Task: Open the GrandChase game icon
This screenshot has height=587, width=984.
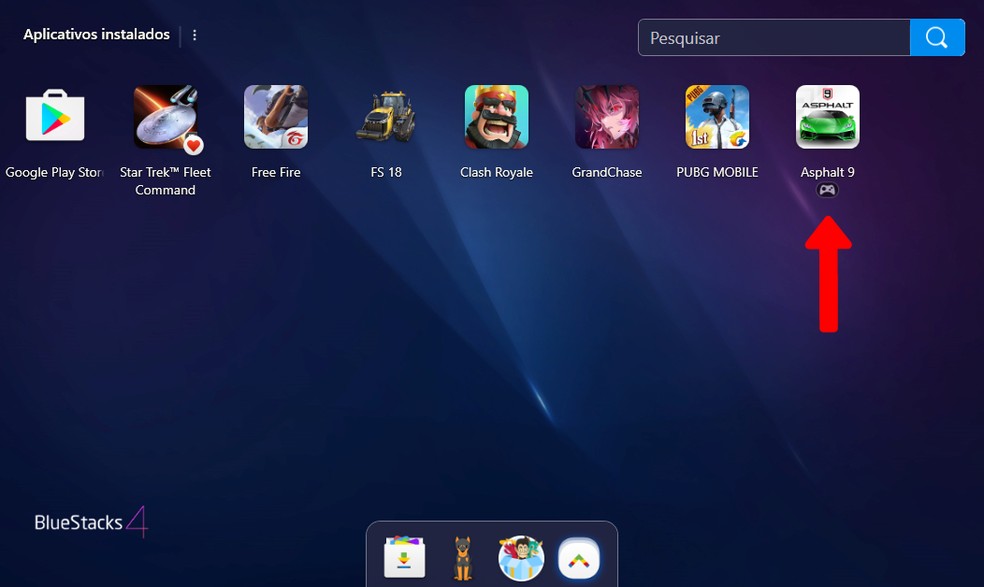Action: pos(607,117)
